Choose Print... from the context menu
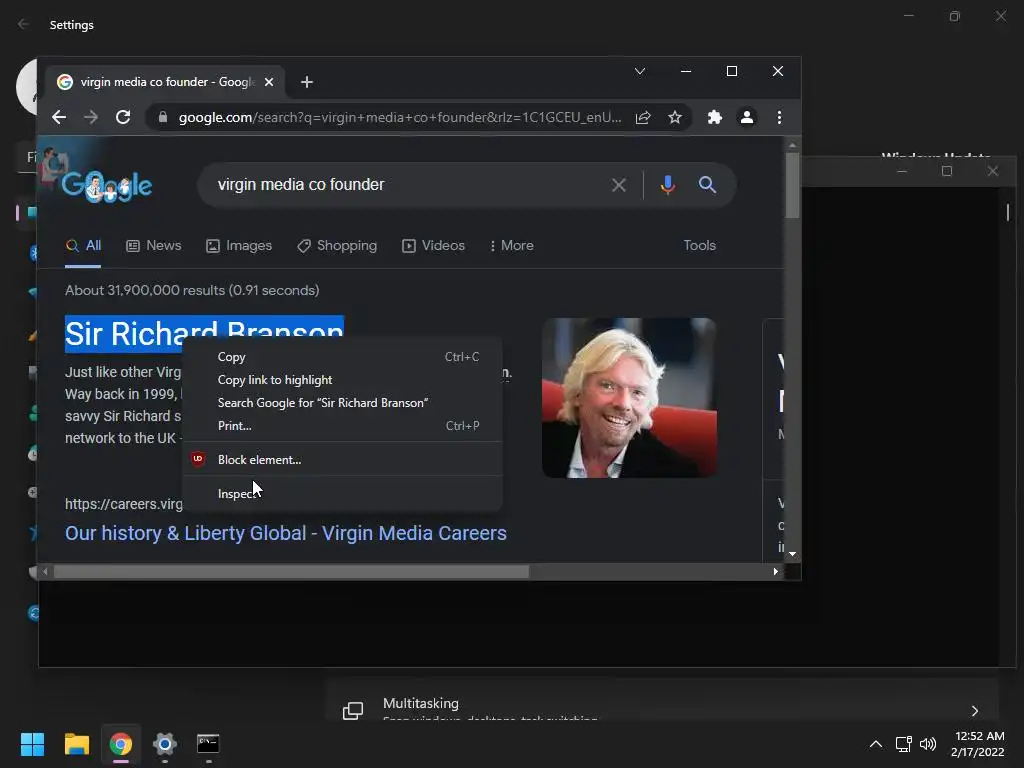 [x=343, y=426]
